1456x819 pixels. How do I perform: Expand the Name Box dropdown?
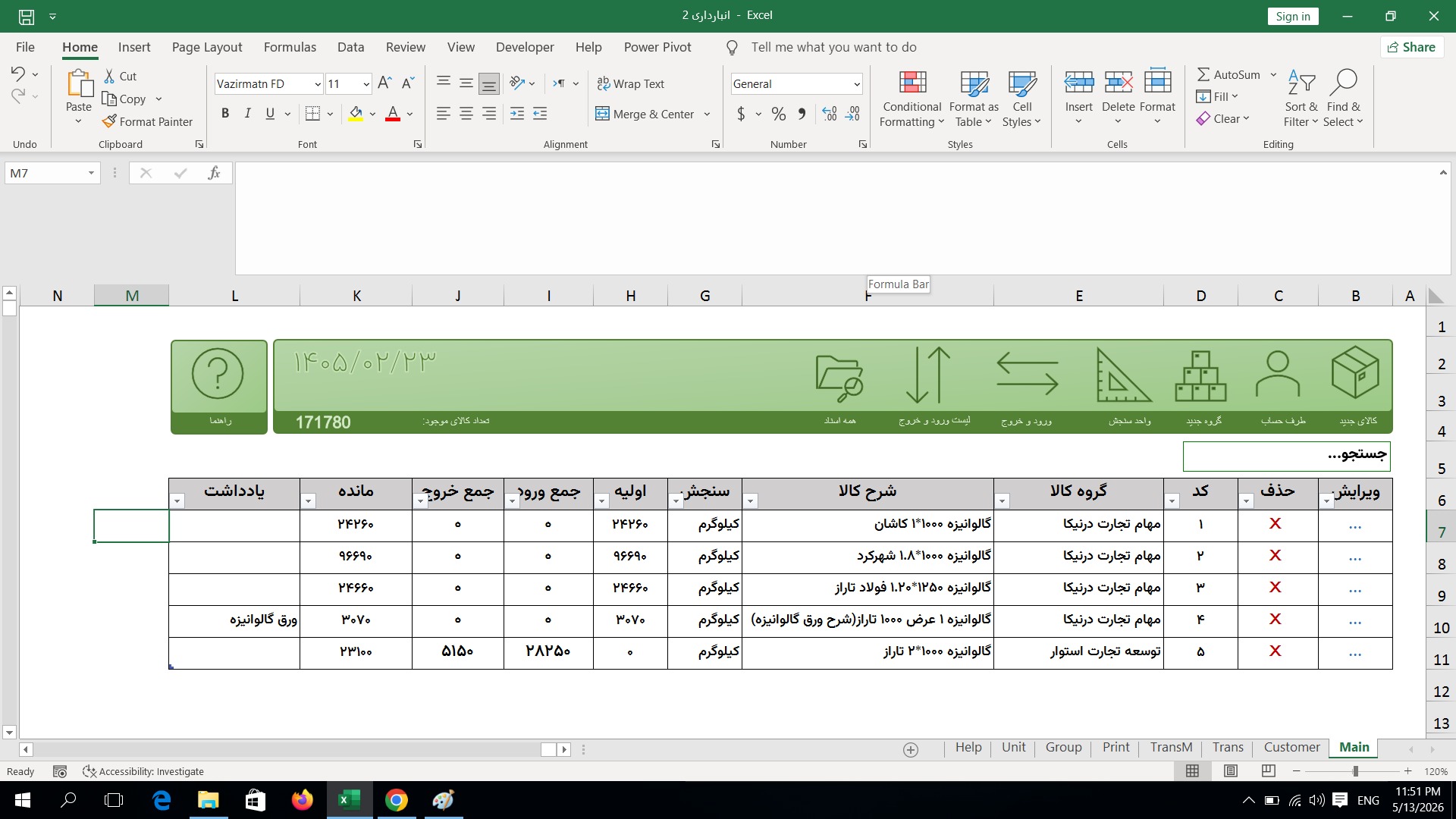[91, 173]
